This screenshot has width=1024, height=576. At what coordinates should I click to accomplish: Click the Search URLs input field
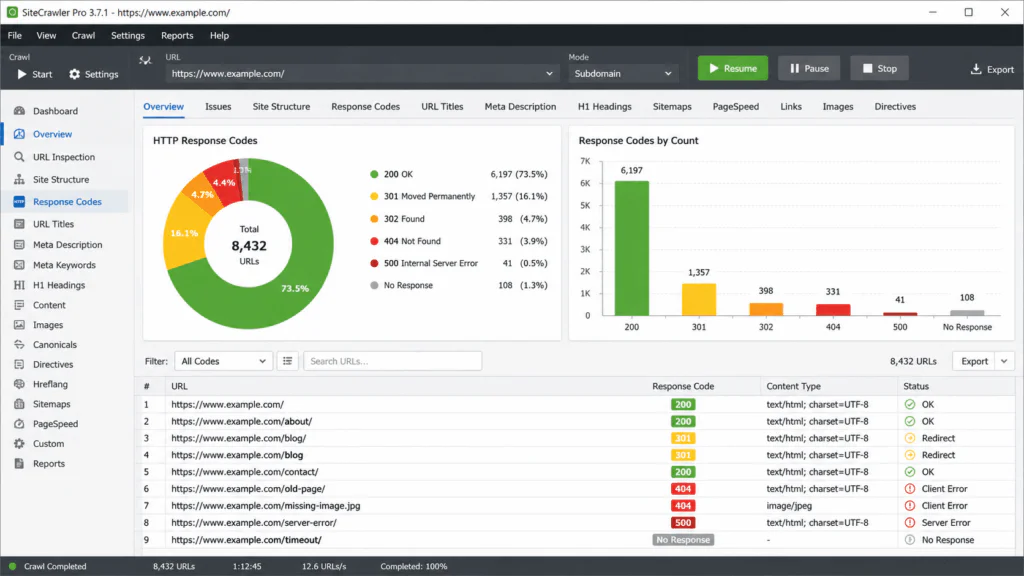(392, 361)
